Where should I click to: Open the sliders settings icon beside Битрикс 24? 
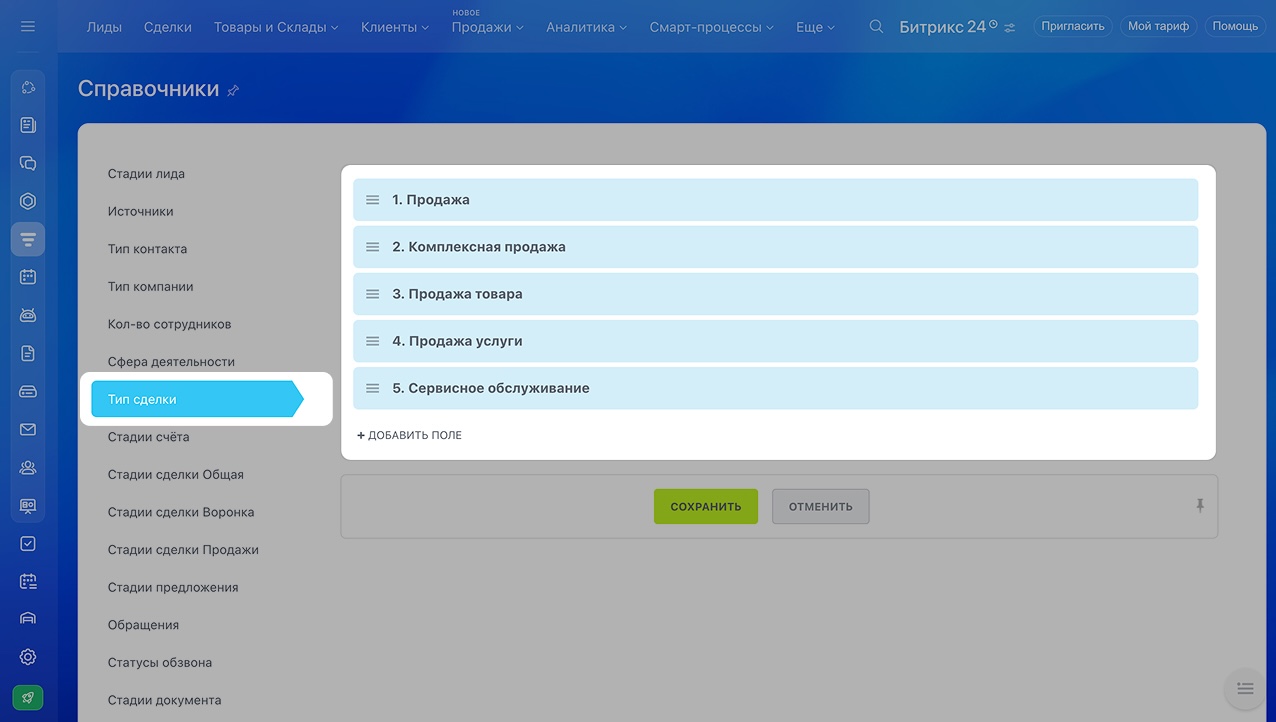pyautogui.click(x=1010, y=28)
